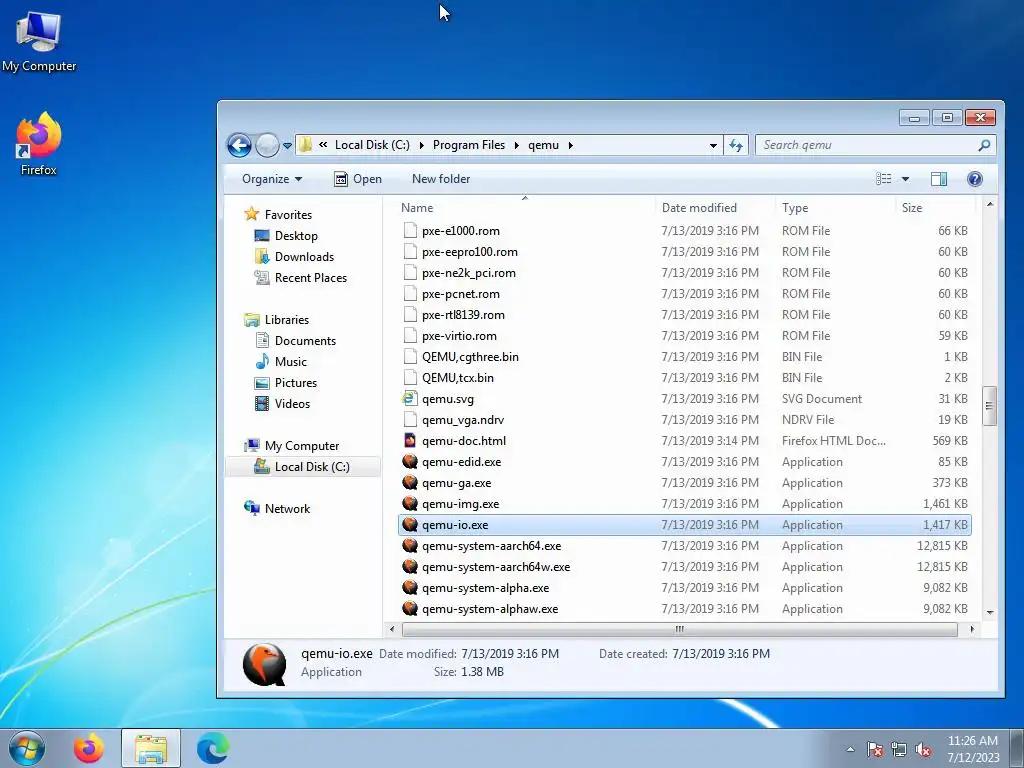This screenshot has height=768, width=1024.
Task: Select Favorites in the navigation pane
Action: [x=288, y=214]
